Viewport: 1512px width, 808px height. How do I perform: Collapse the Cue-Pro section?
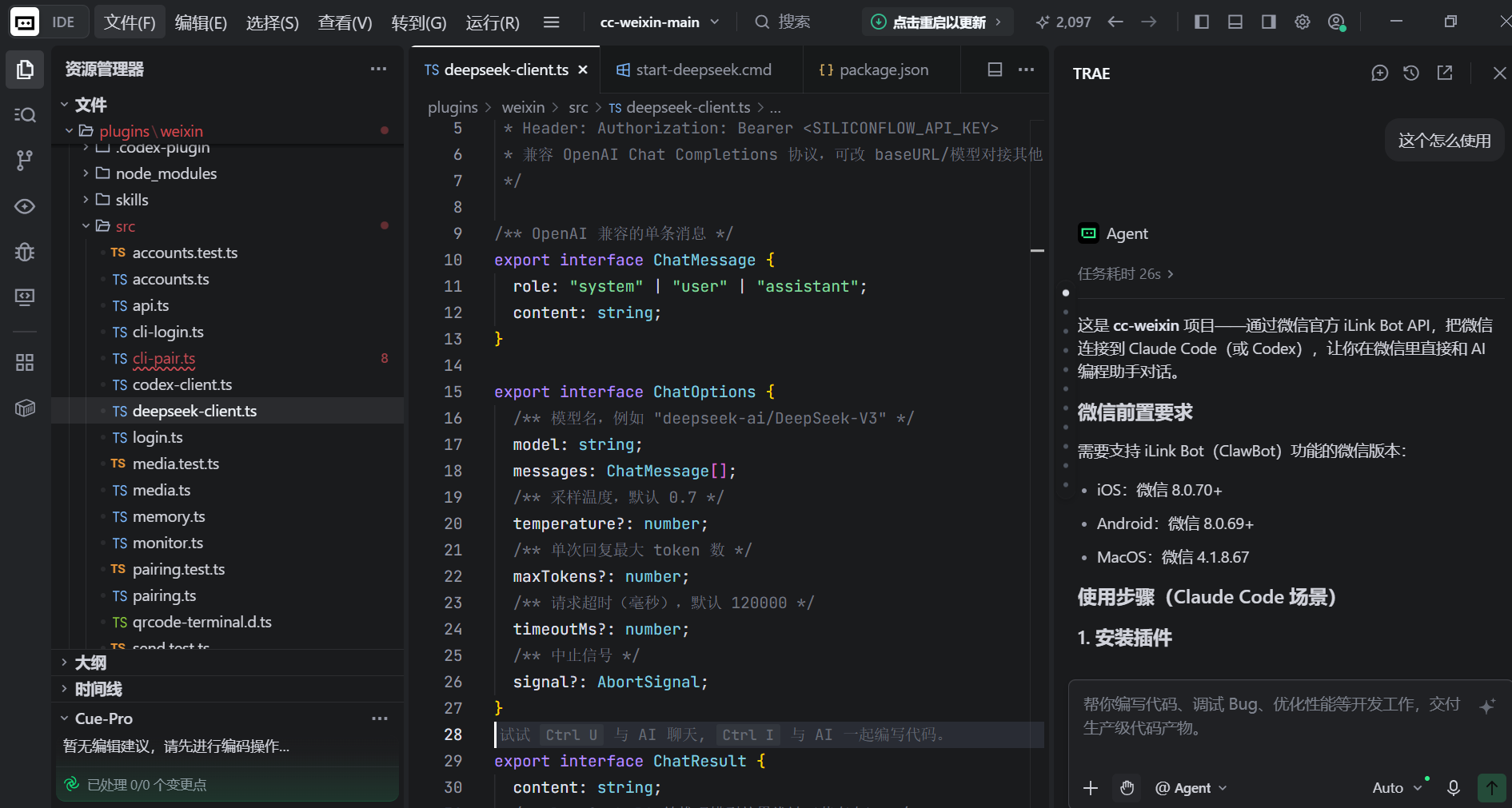tap(65, 718)
